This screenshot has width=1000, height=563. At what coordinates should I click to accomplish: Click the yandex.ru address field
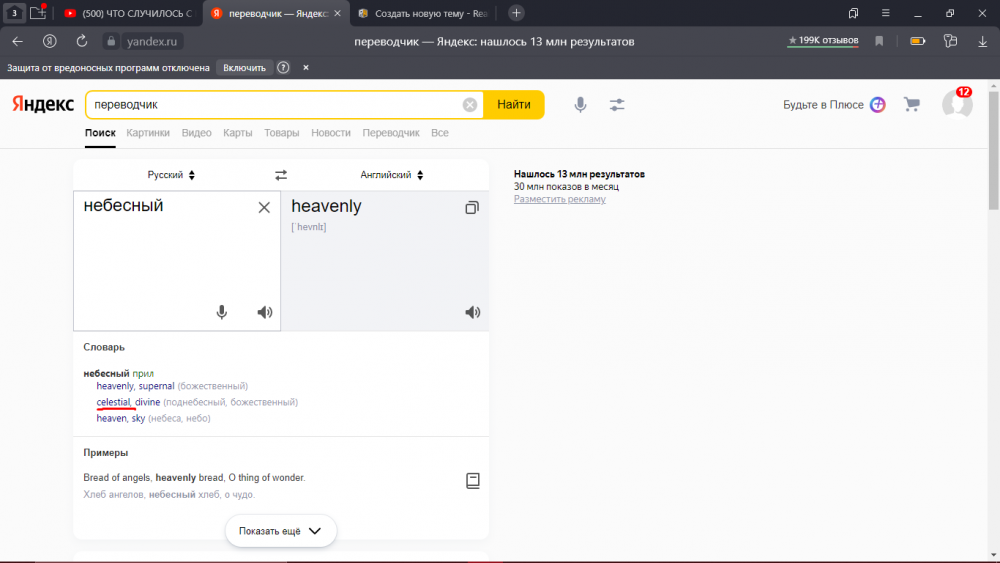[152, 41]
